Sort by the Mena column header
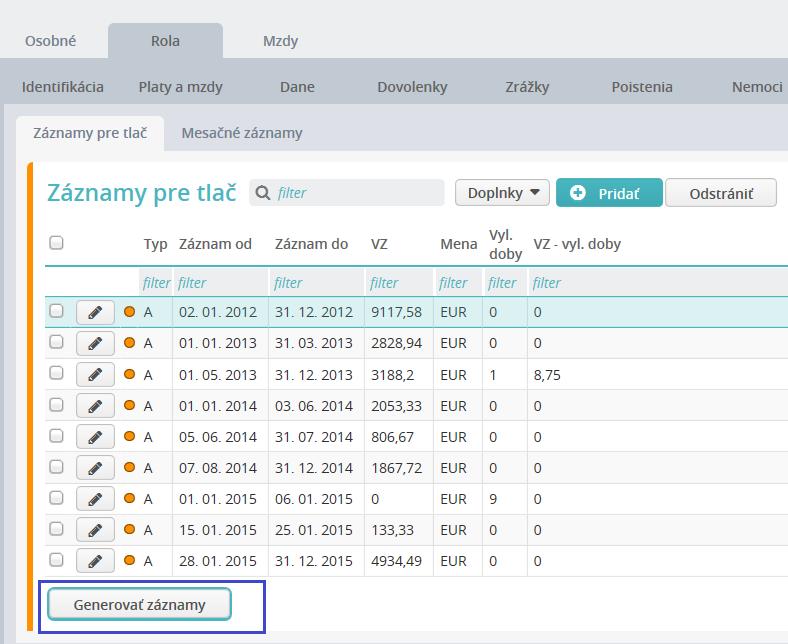This screenshot has height=644, width=788. (458, 244)
